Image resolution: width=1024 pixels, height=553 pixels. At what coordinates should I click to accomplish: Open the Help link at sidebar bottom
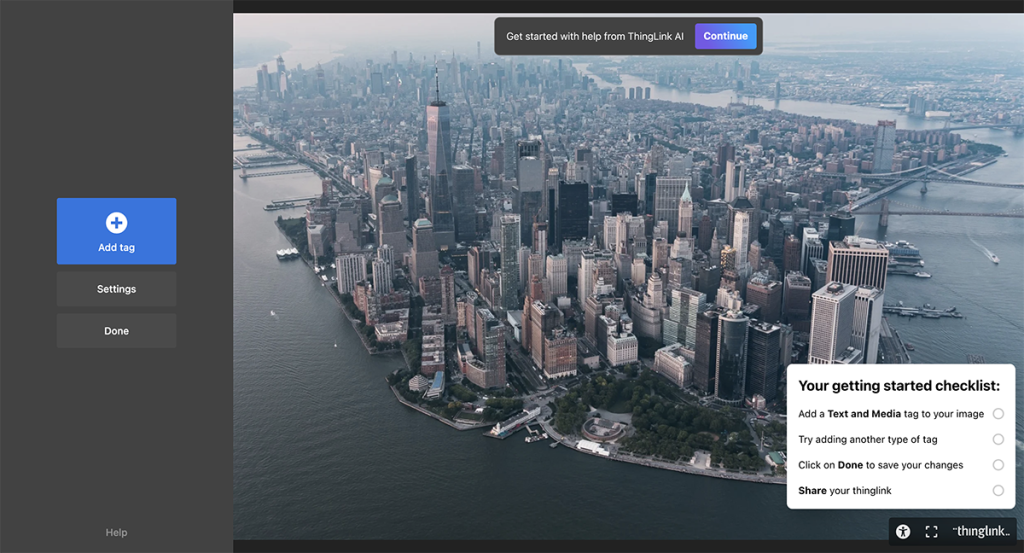[x=116, y=533]
